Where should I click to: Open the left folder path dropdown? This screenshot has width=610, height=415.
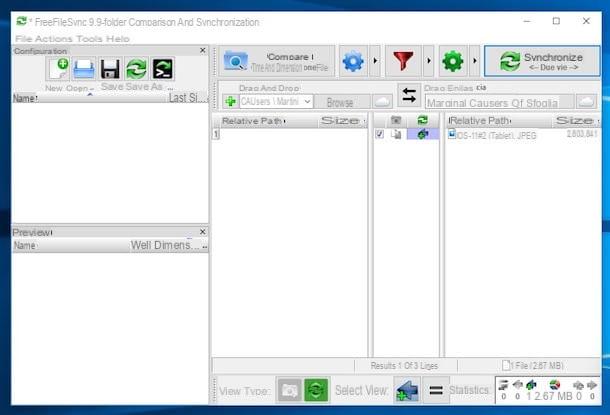tap(307, 102)
